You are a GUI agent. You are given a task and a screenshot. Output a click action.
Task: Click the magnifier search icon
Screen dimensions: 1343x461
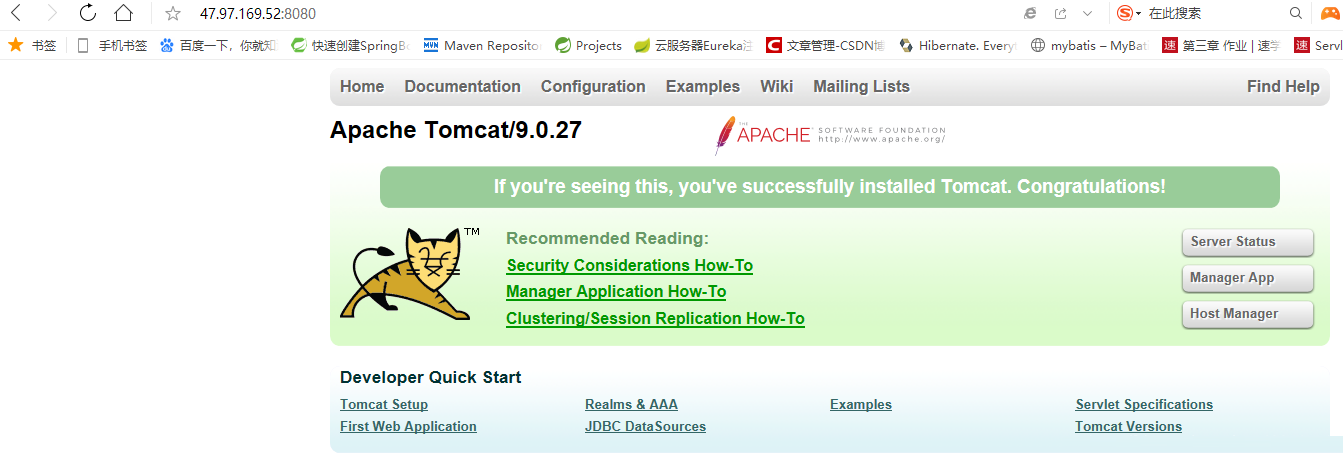coord(1296,13)
